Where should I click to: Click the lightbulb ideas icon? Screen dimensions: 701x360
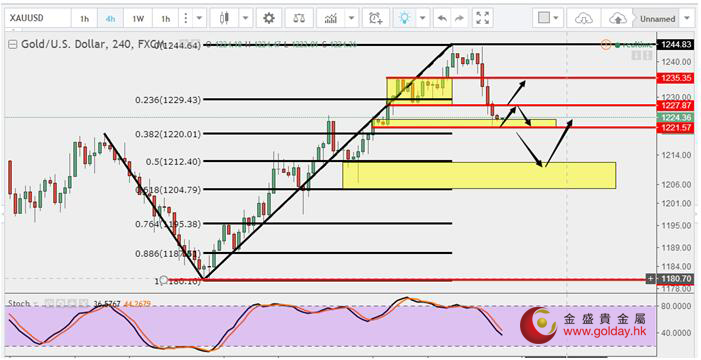(x=405, y=18)
